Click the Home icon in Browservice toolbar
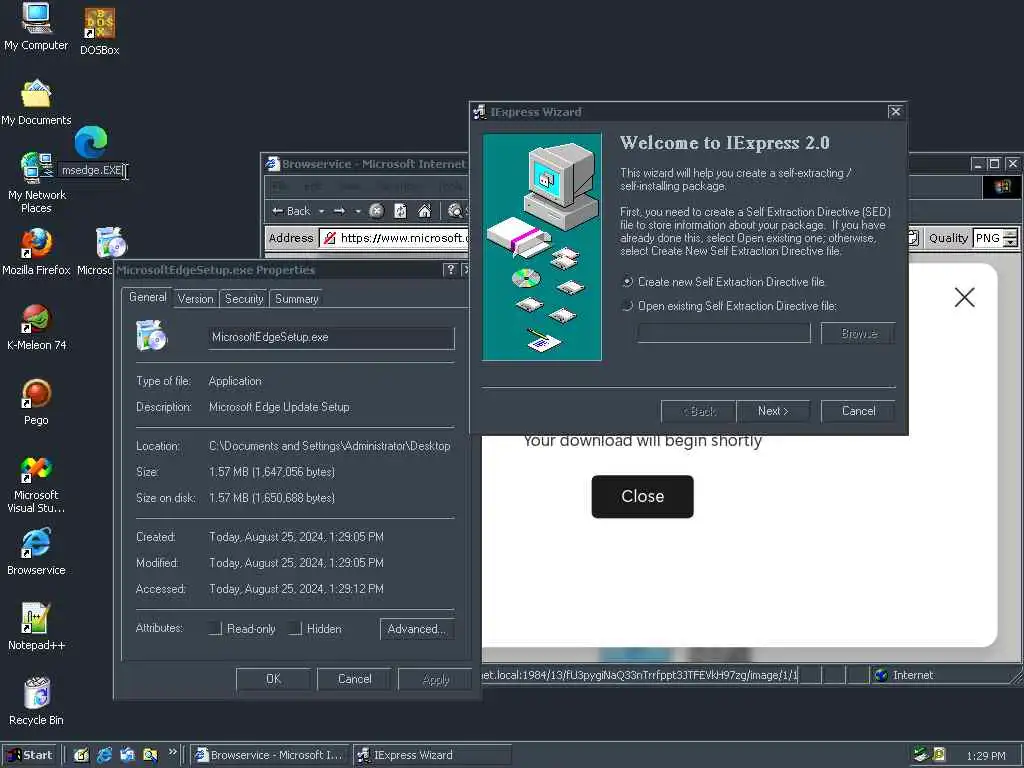This screenshot has height=768, width=1024. 424,210
